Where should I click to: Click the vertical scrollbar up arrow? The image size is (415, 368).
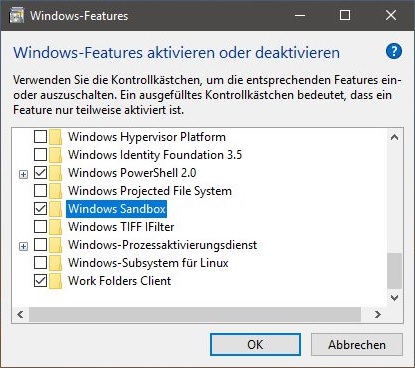click(x=394, y=137)
